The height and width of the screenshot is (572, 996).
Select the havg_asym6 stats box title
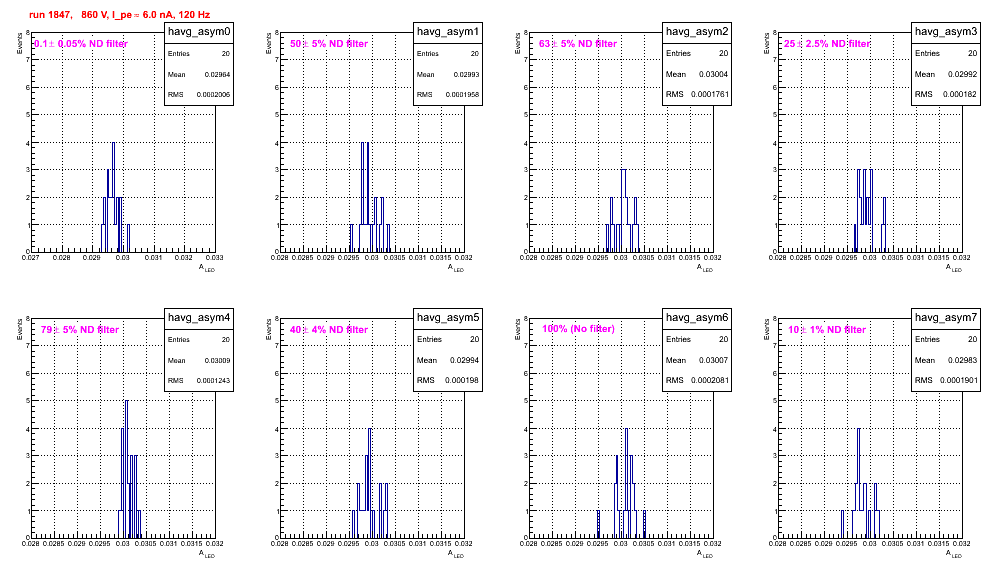pos(697,317)
